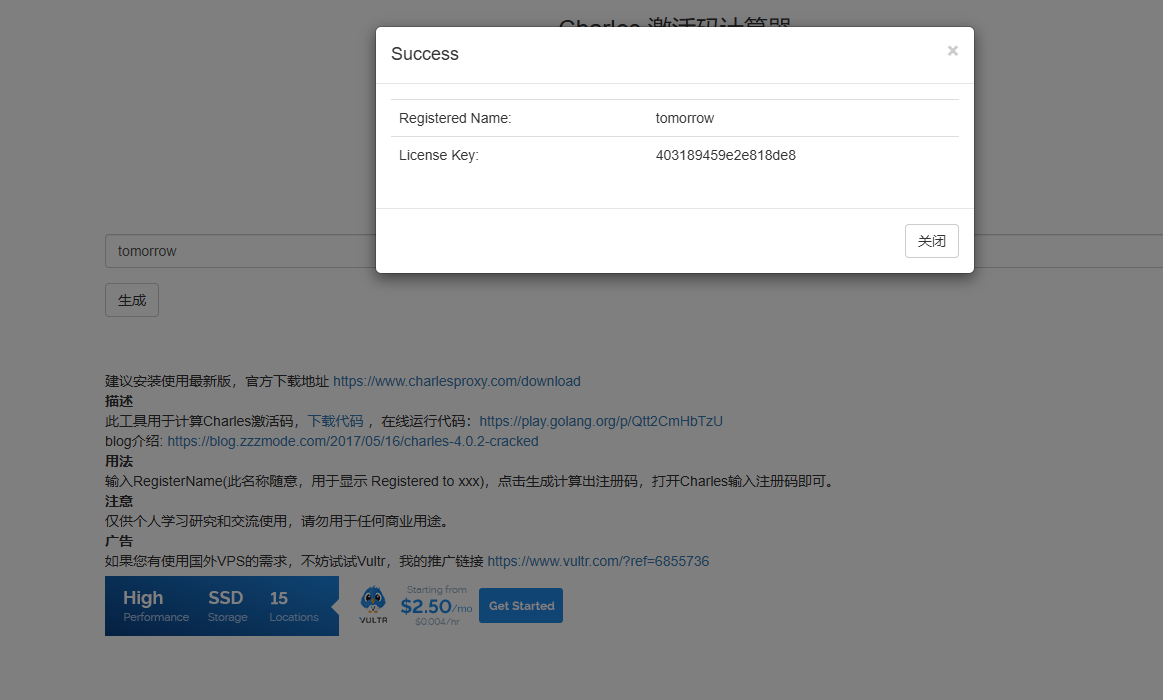Viewport: 1163px width, 700px height.
Task: Open the charlesproxy.com download link
Action: 457,381
